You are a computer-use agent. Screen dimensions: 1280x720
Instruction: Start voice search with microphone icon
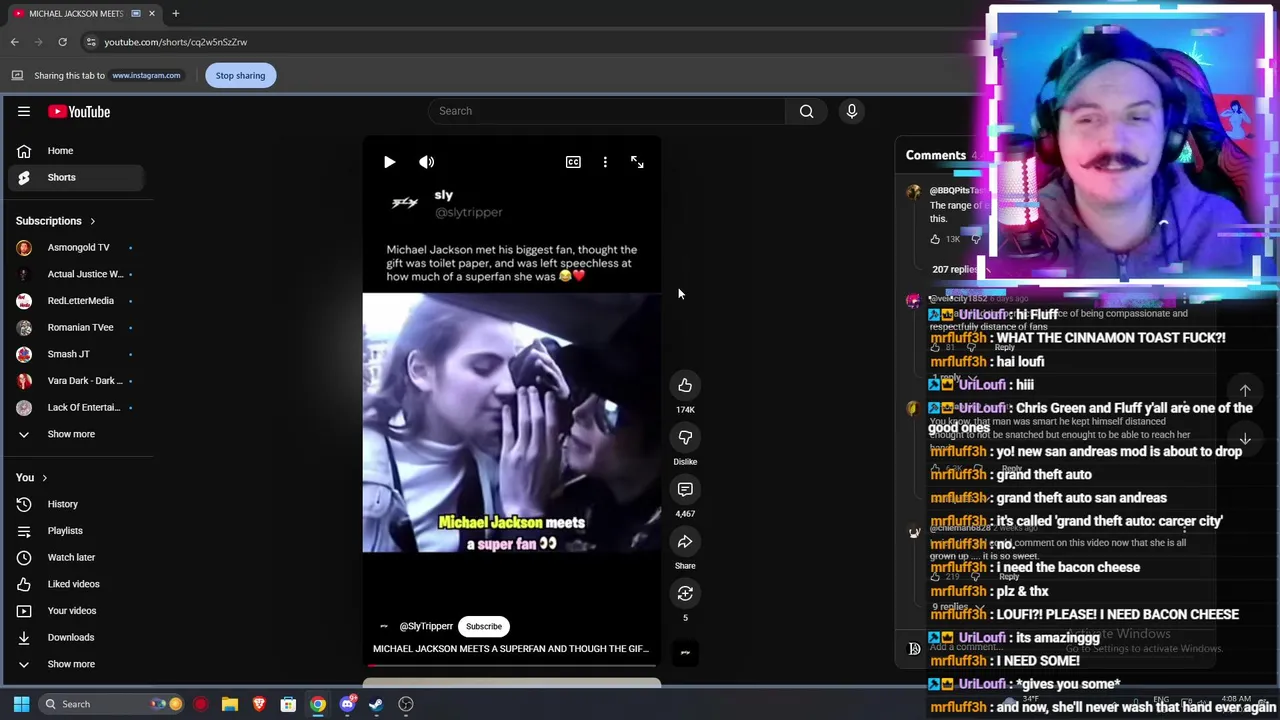pos(852,111)
